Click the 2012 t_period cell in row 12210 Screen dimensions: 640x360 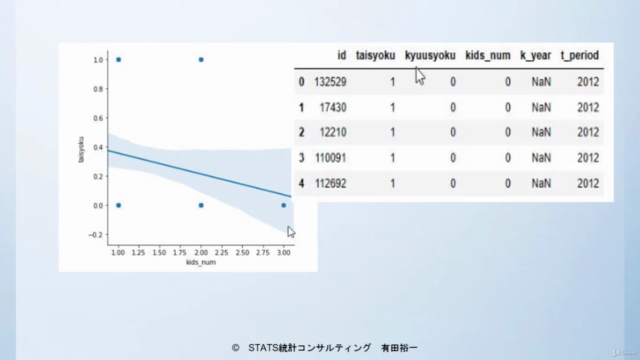588,132
